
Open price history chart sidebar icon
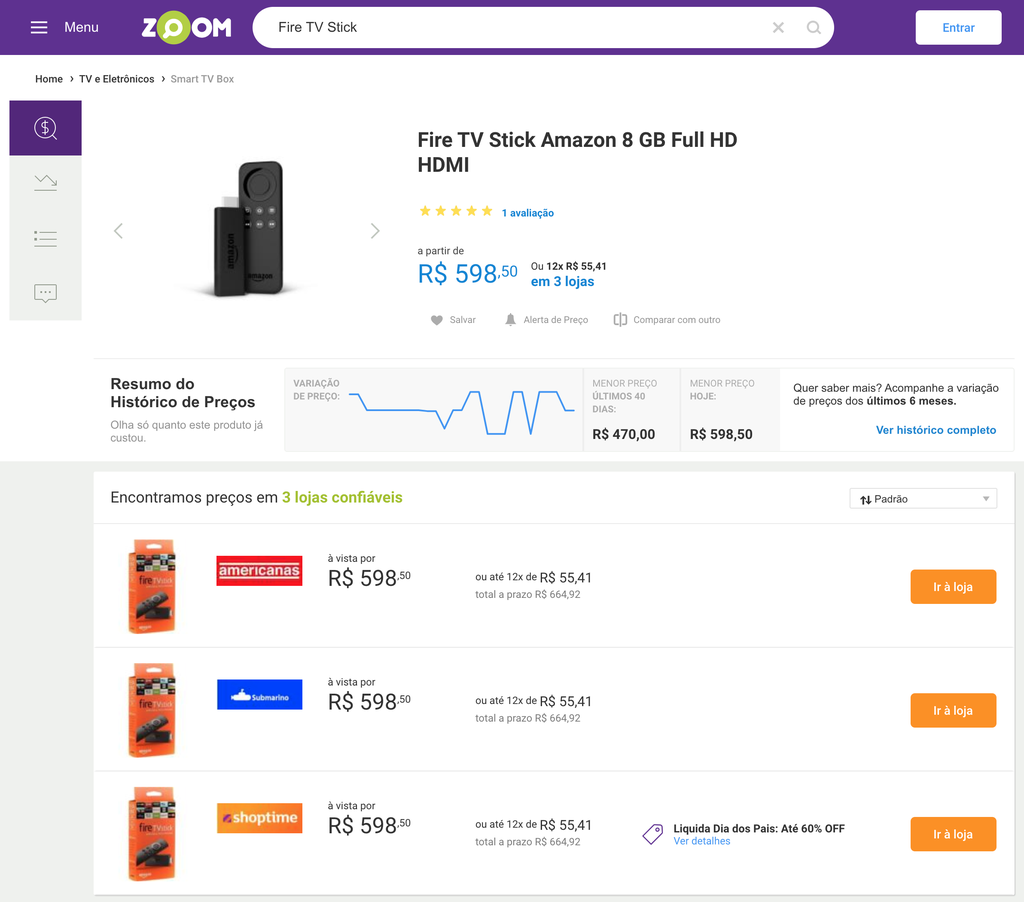45,182
